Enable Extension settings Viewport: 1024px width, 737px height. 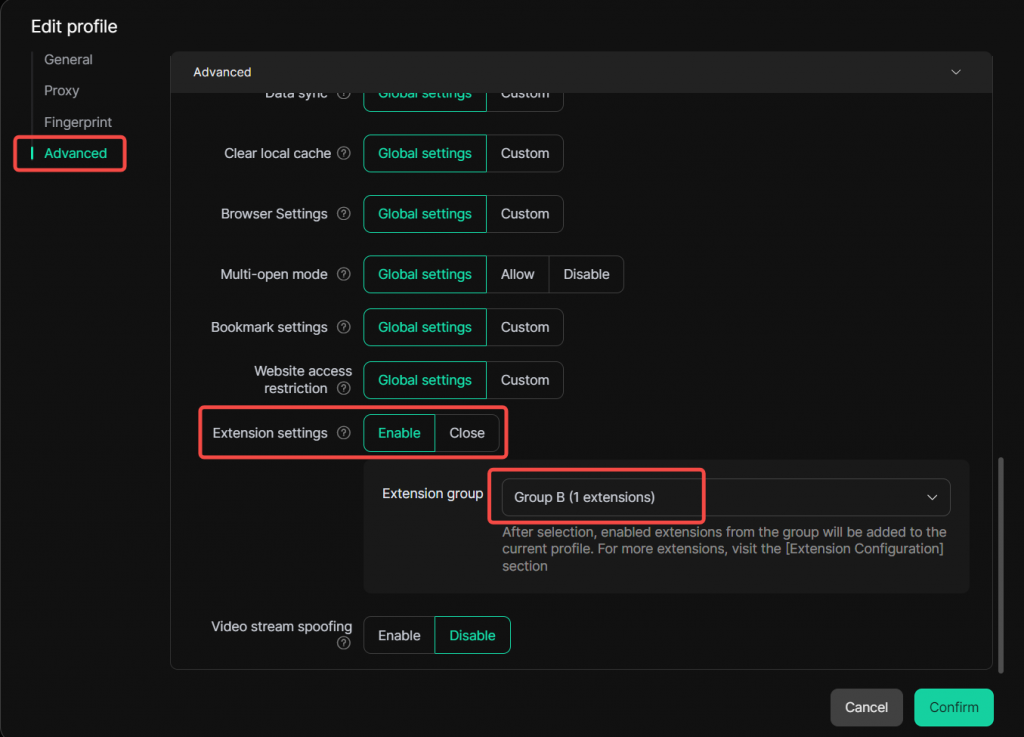pos(399,433)
